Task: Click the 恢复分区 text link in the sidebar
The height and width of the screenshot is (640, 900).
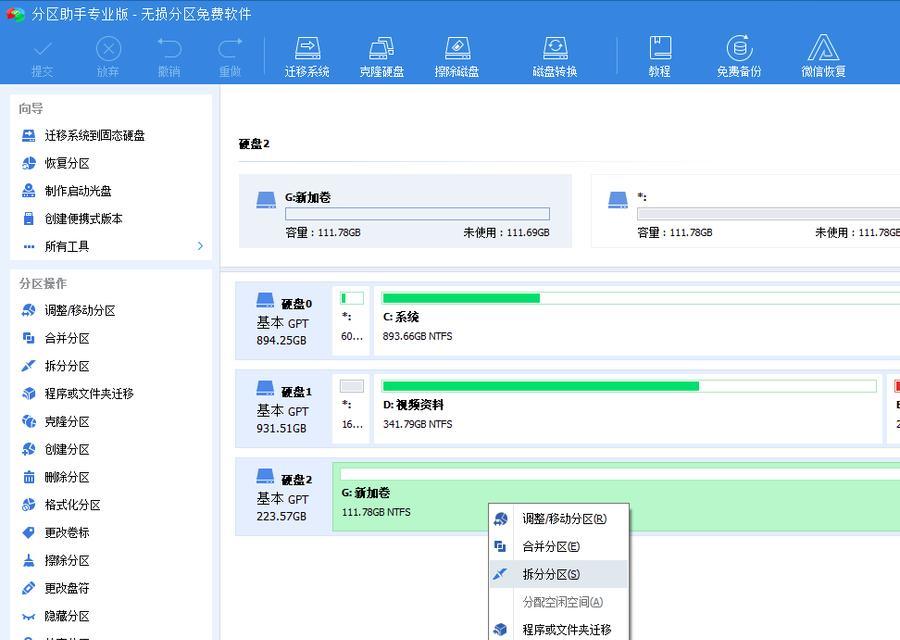Action: [67, 163]
